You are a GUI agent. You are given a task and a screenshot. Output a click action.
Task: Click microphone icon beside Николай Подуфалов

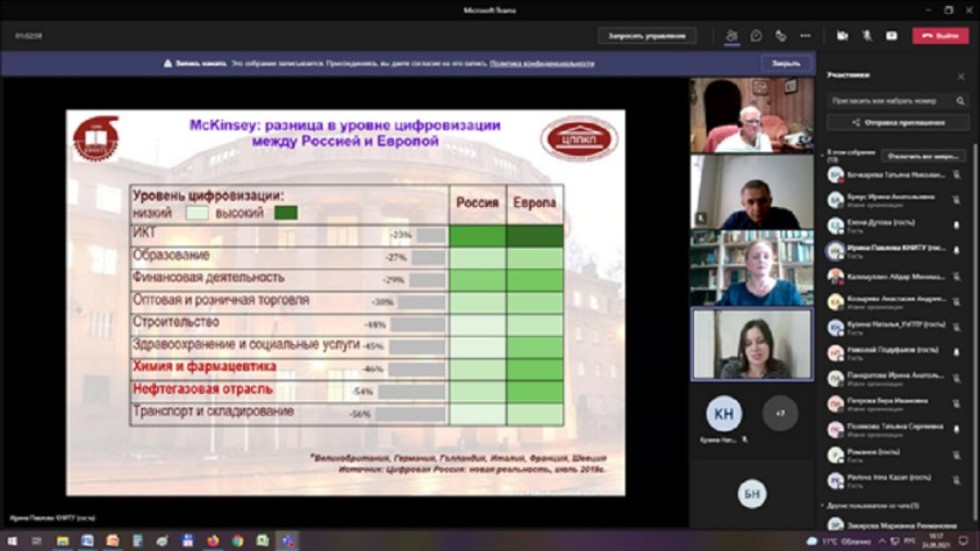click(956, 353)
